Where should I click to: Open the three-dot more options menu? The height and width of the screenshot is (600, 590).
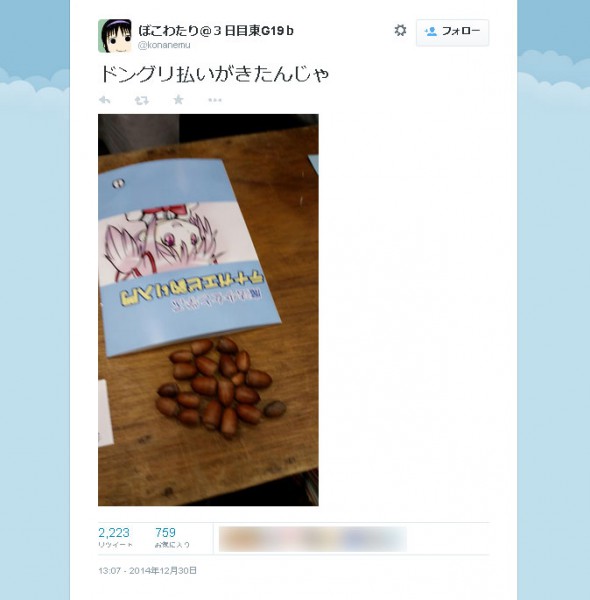[x=215, y=100]
